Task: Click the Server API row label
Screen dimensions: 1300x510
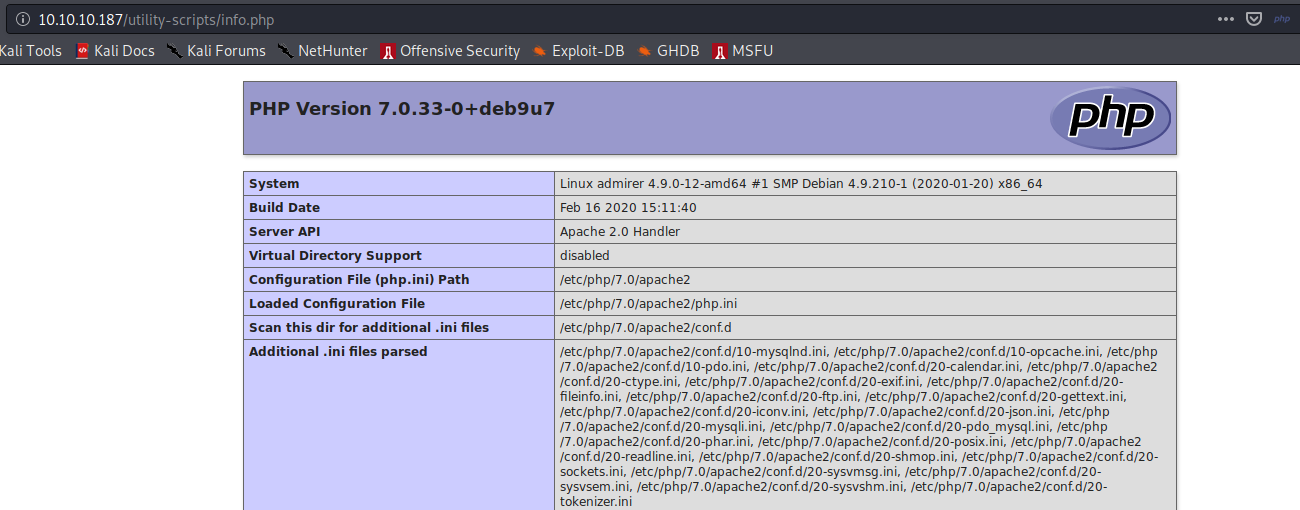Action: (x=284, y=232)
